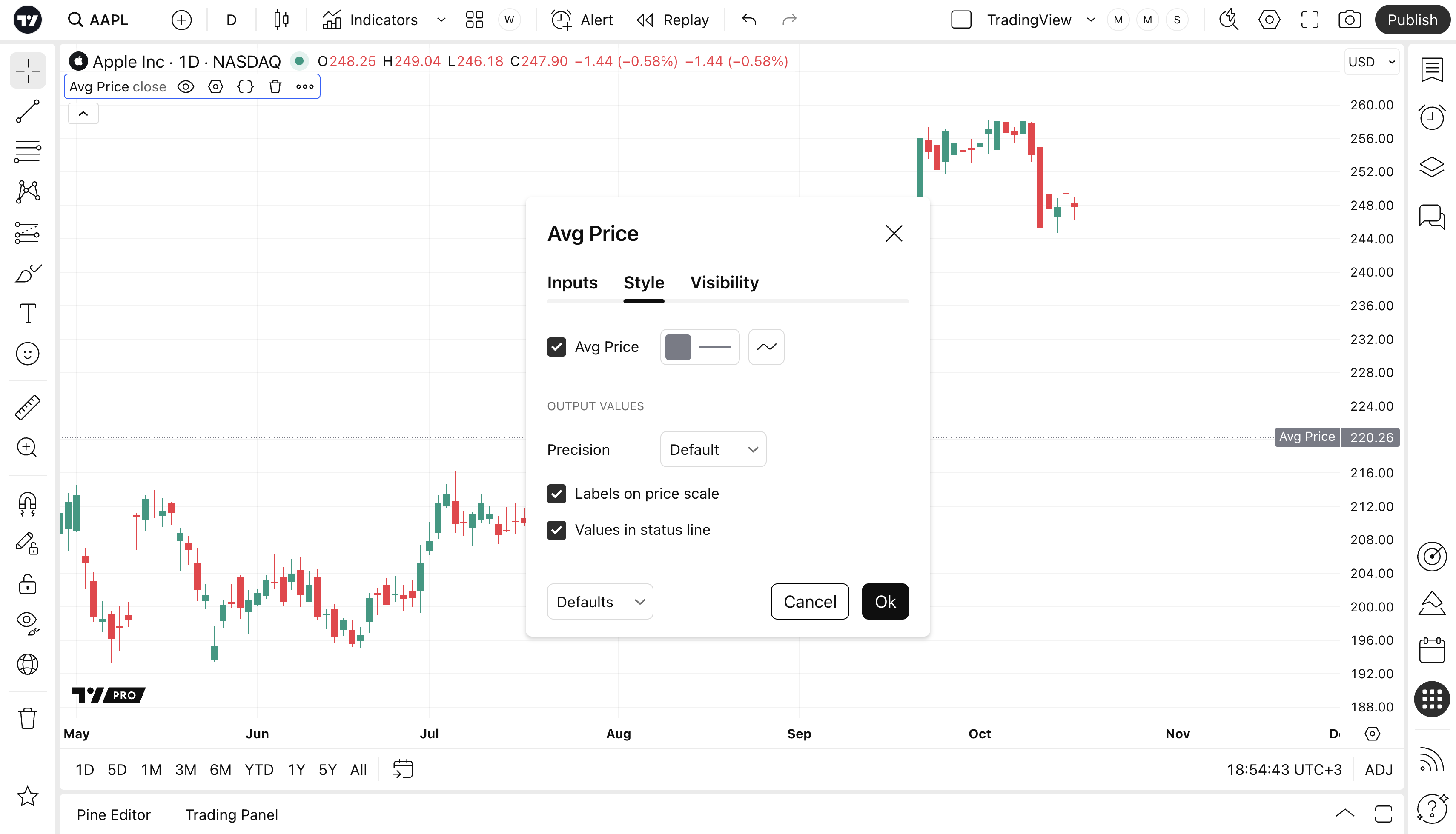Expand the Defaults dropdown
The image size is (1456, 834).
pos(599,601)
